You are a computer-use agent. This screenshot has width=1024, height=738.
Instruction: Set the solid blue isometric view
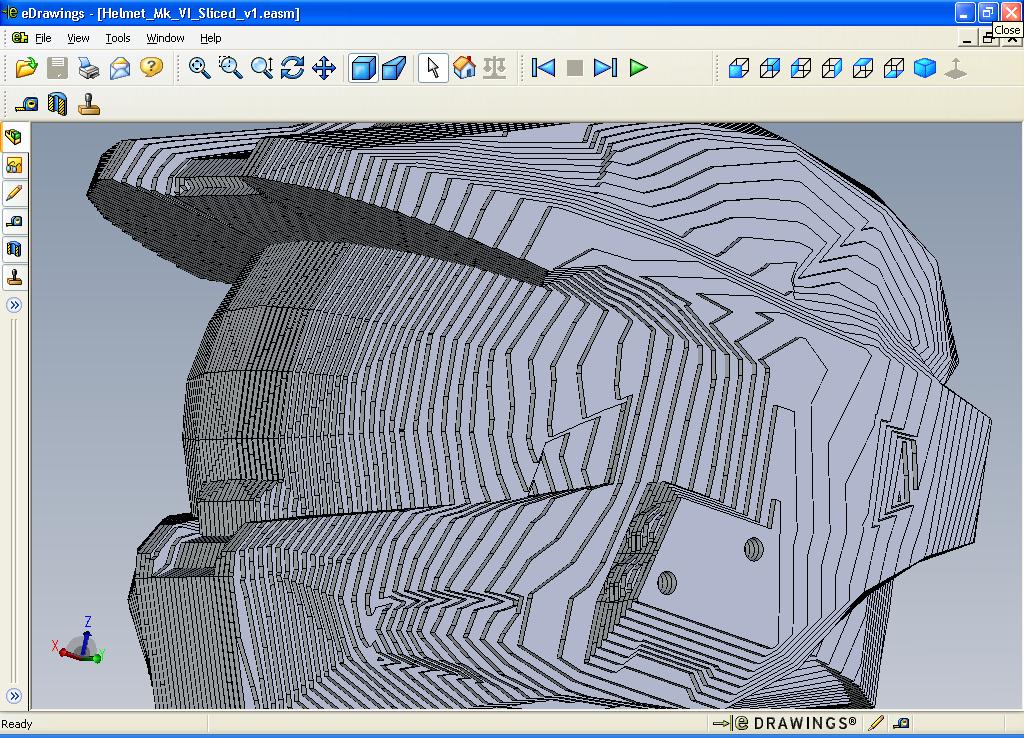pyautogui.click(x=925, y=68)
